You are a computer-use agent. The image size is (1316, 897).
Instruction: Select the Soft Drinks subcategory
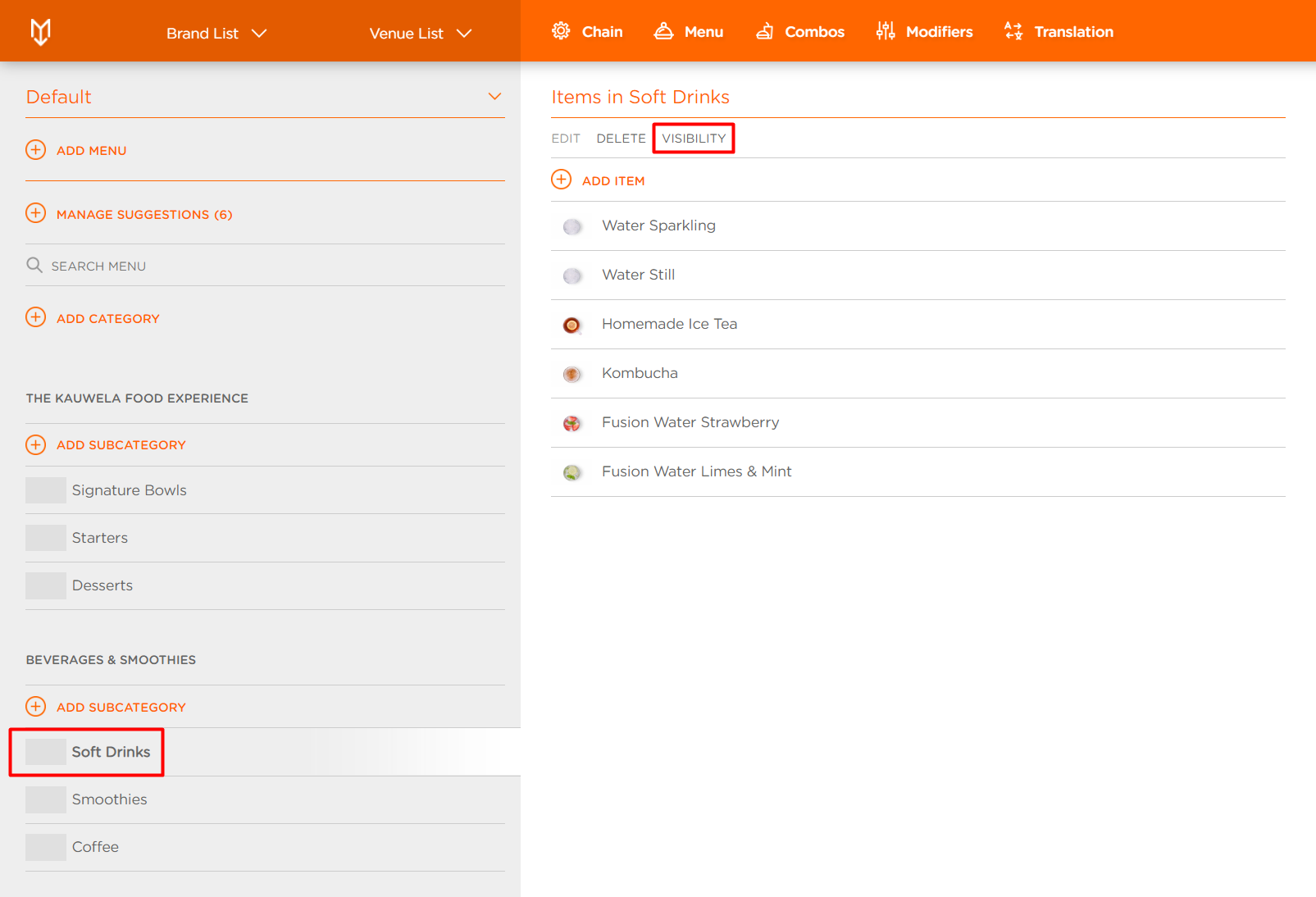pos(265,752)
